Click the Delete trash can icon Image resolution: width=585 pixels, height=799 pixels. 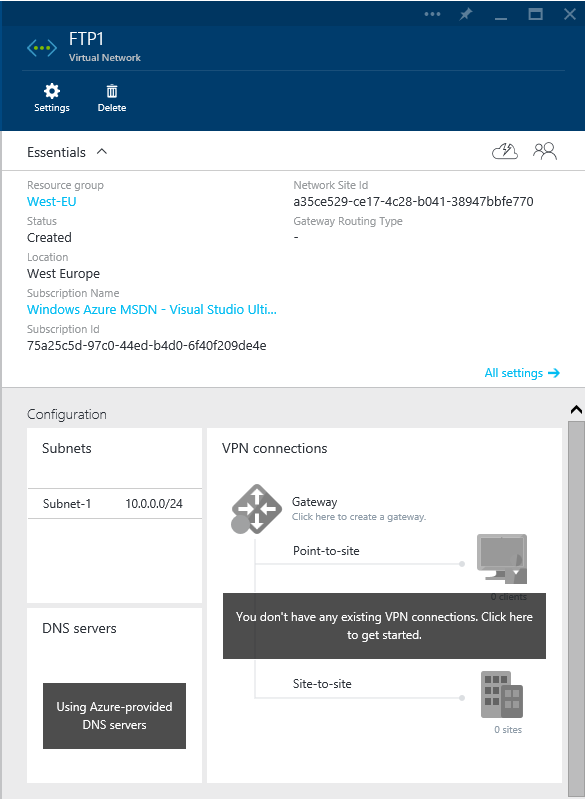112,92
